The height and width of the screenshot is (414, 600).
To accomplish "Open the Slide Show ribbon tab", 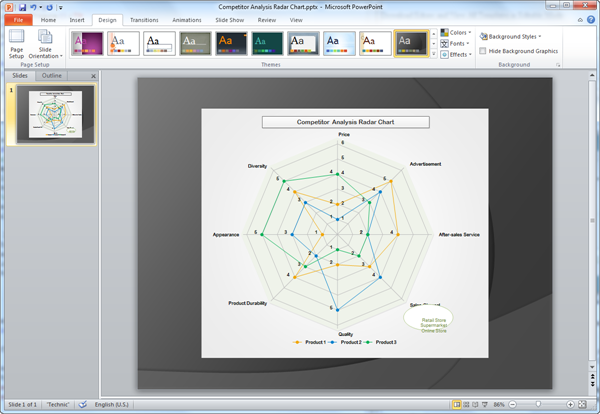I will tap(230, 20).
